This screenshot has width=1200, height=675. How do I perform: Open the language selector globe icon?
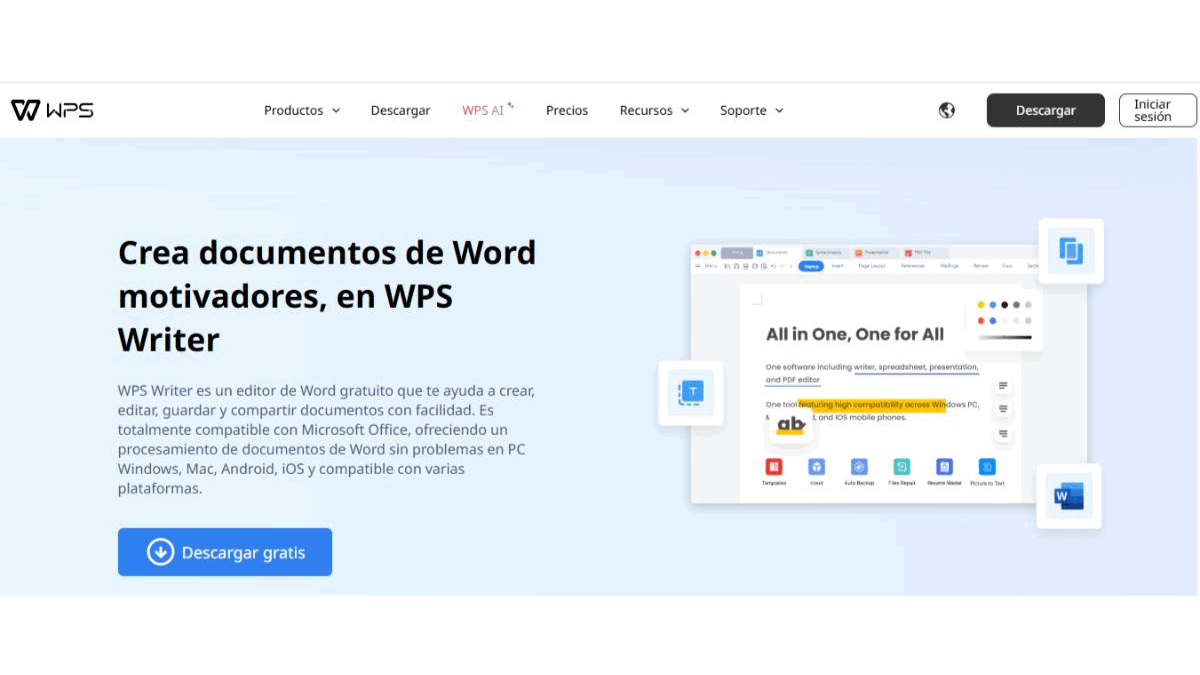946,110
